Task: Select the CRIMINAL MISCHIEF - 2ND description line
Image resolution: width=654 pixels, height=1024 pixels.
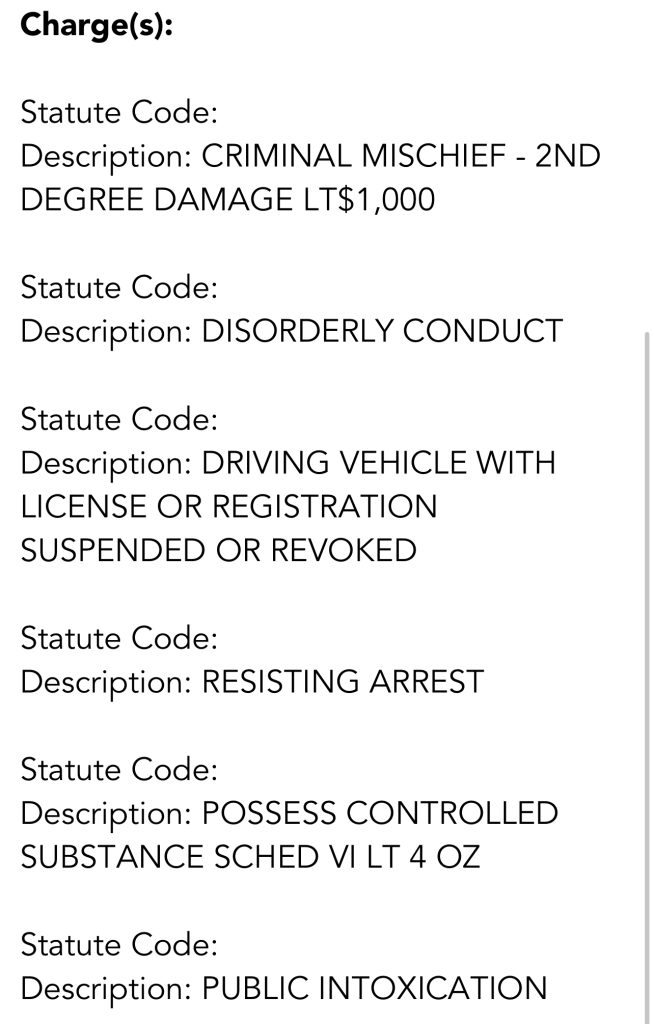Action: point(310,157)
